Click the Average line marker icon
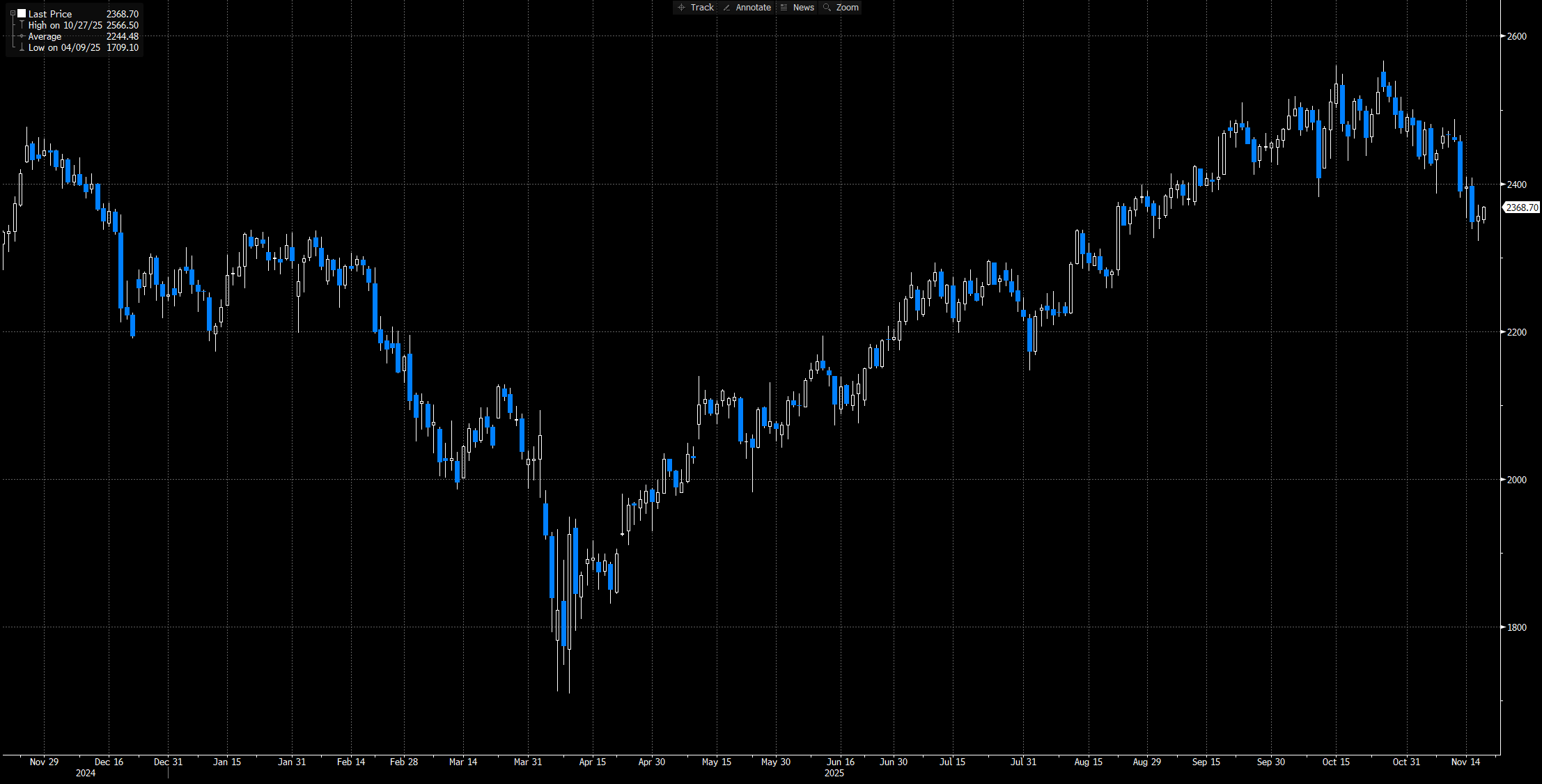Viewport: 1542px width, 784px height. click(22, 36)
